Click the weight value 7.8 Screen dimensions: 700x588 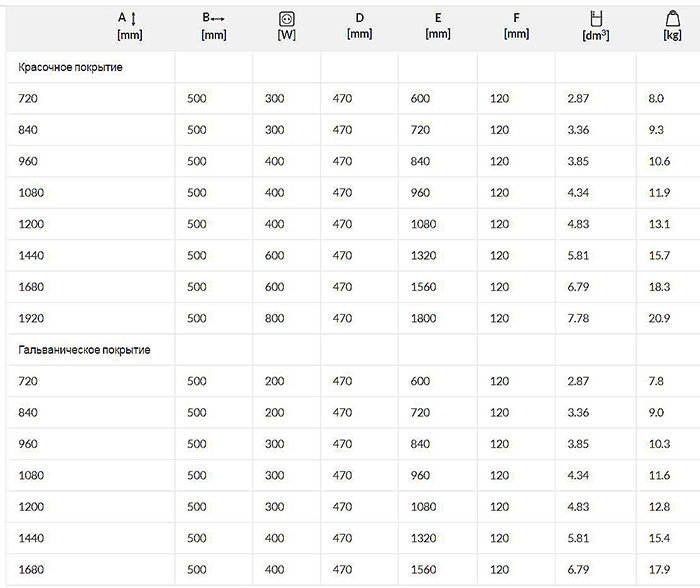tap(656, 381)
